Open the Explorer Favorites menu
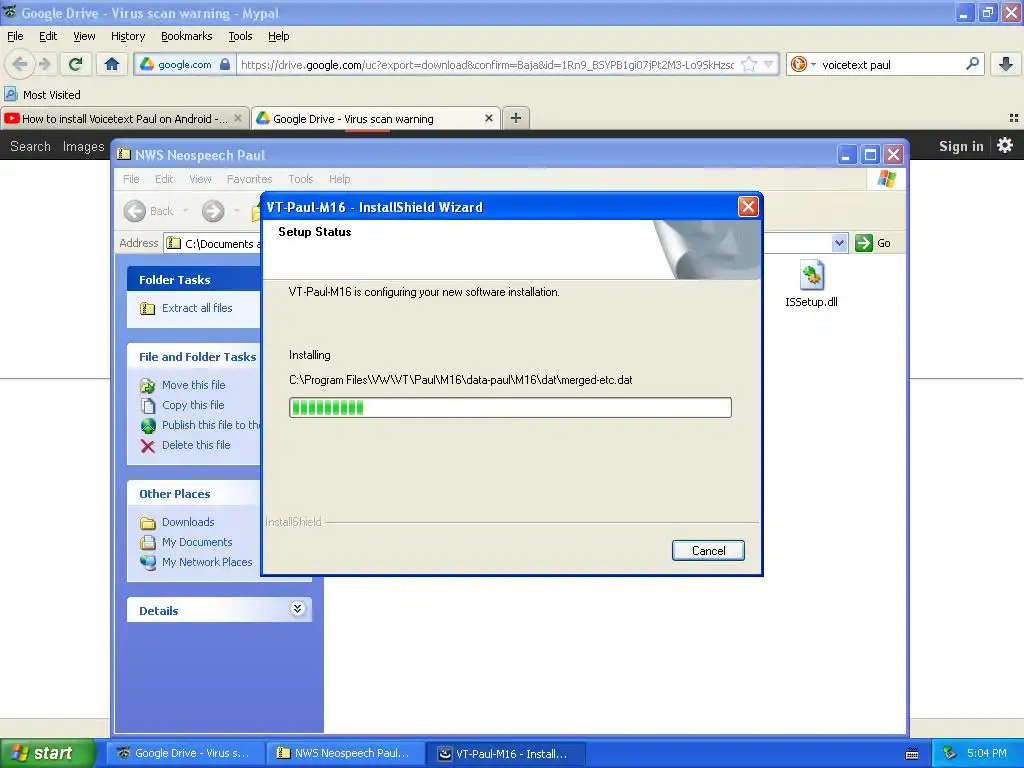This screenshot has width=1024, height=768. pyautogui.click(x=249, y=179)
